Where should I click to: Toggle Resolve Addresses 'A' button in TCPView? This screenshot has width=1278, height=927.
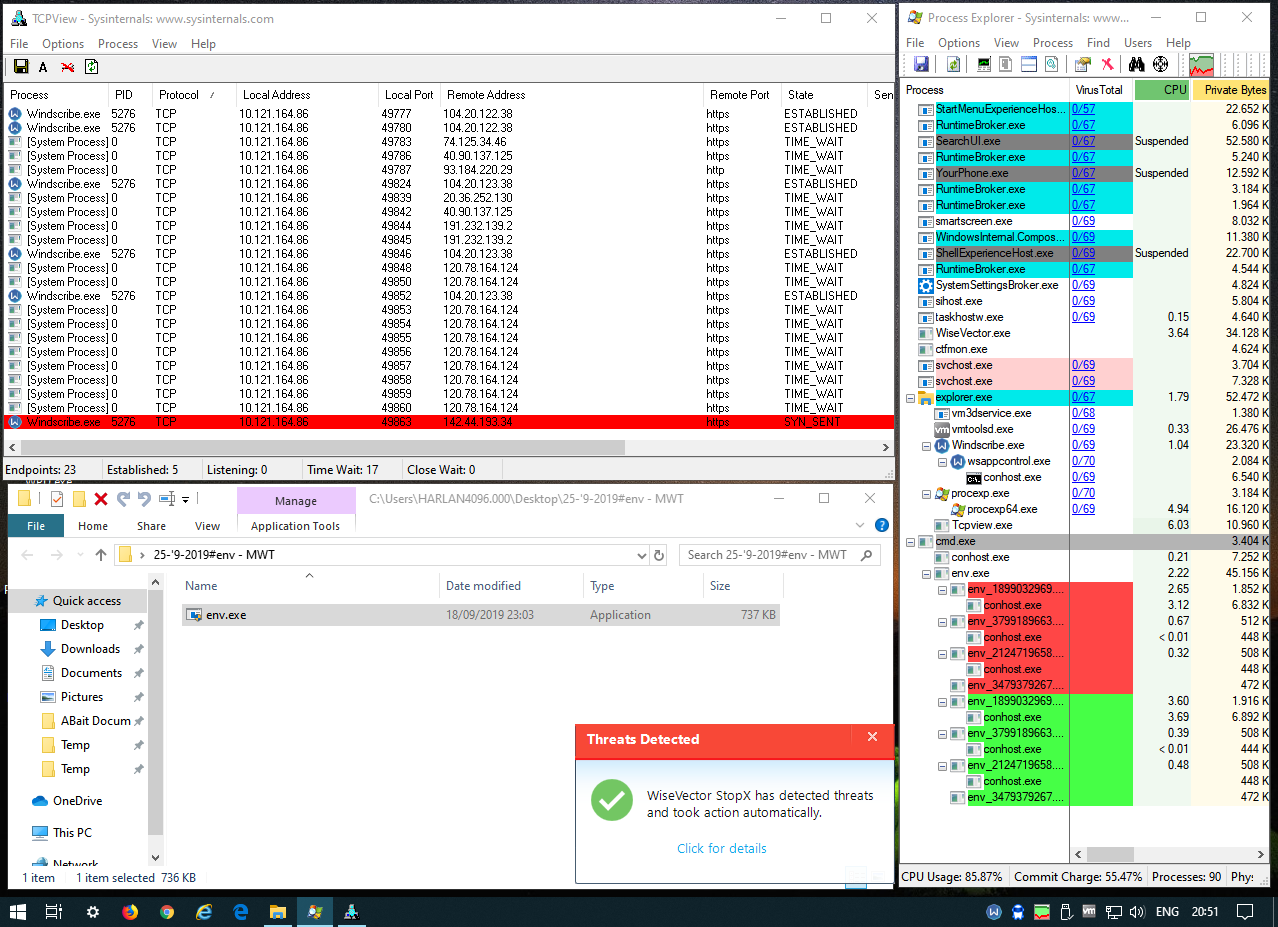(x=43, y=67)
